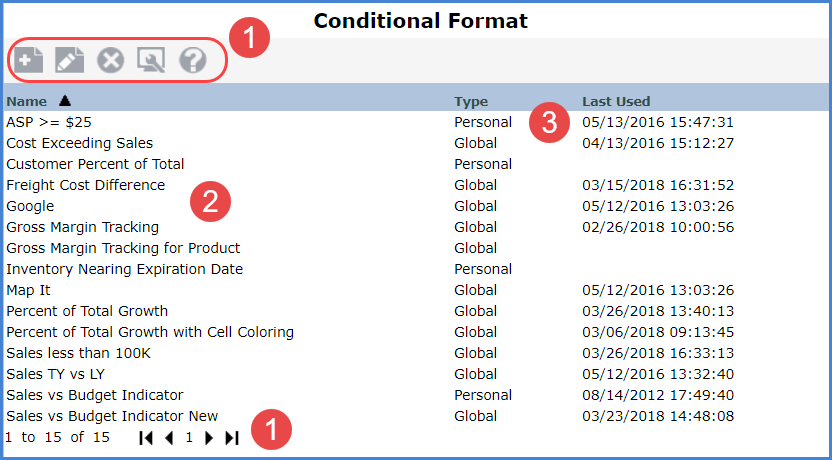Select Sales vs Budget Indicator New
Viewport: 832px width, 460px height.
112,416
